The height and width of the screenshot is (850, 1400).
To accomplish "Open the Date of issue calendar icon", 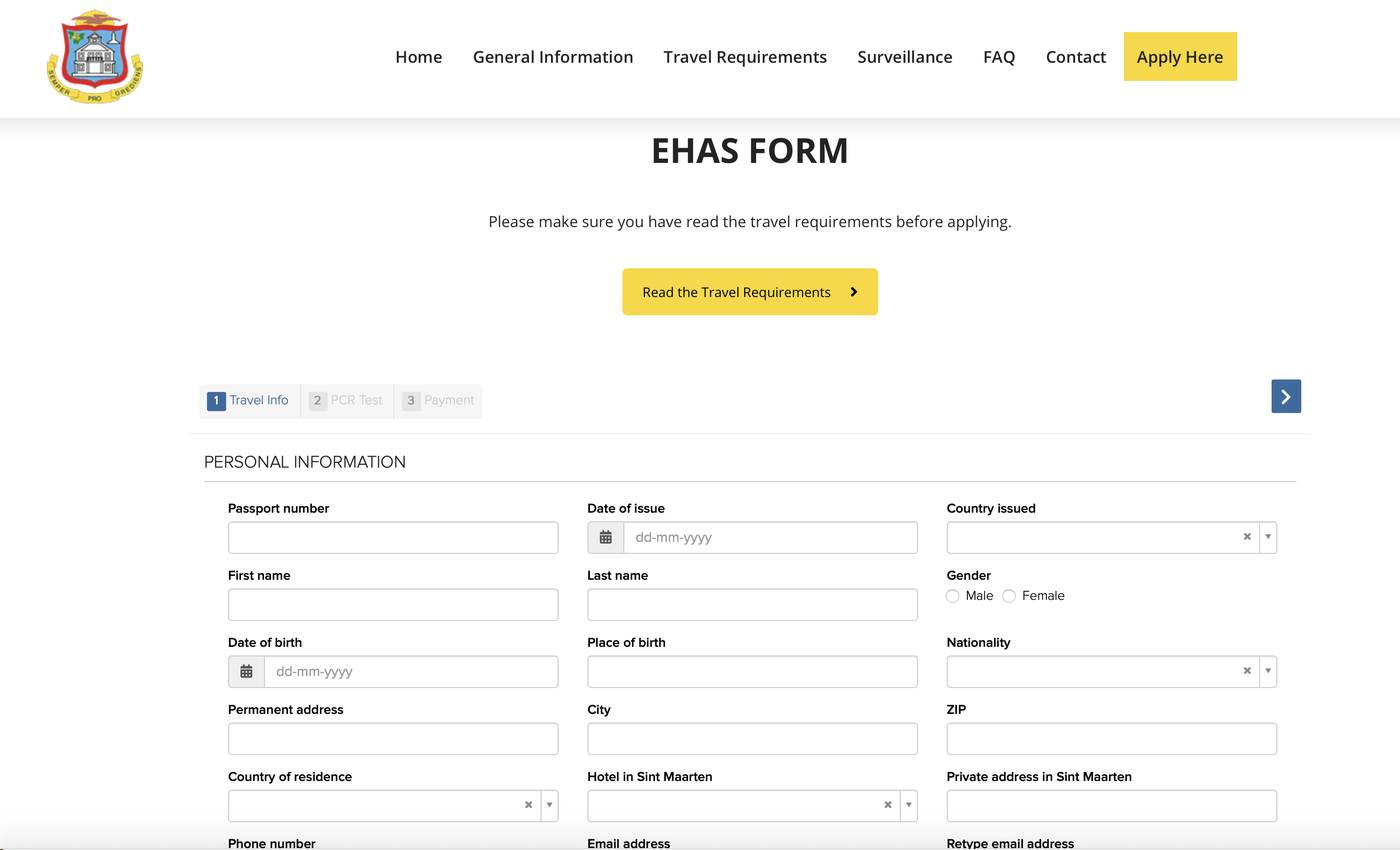I will pyautogui.click(x=605, y=538).
